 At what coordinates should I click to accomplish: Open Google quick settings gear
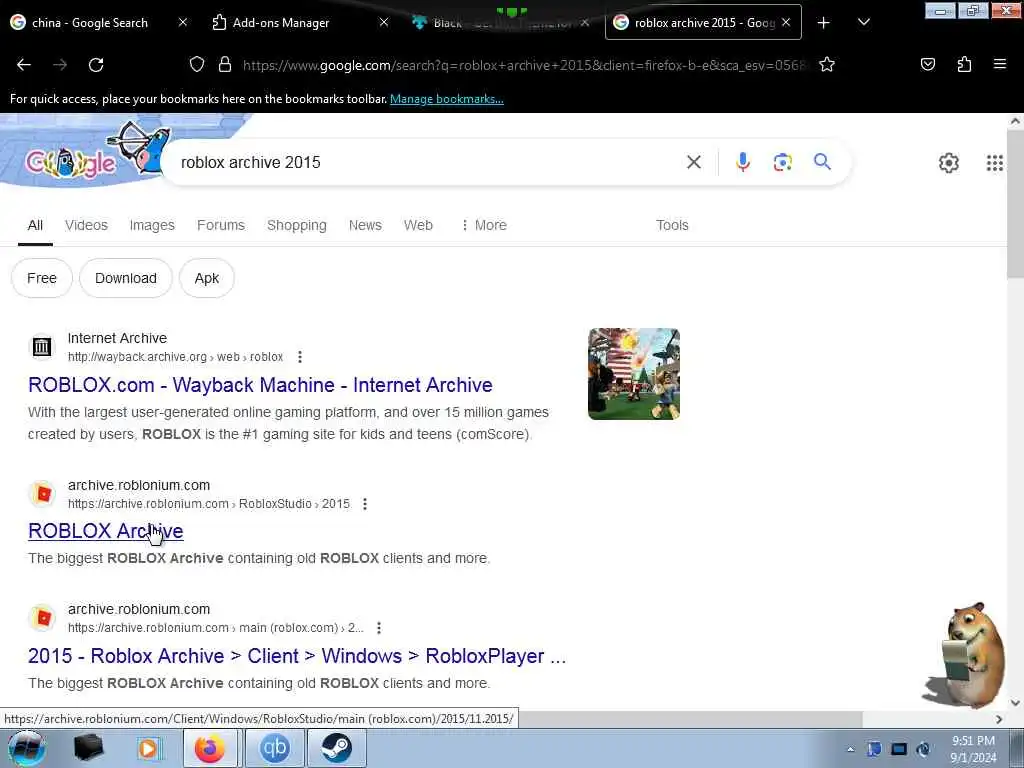948,163
